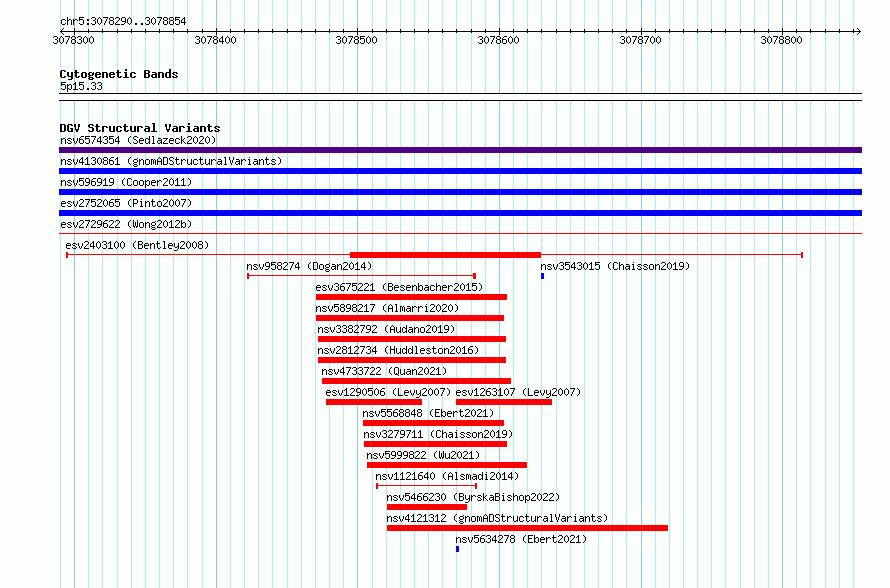
Task: Click the blue bar under esv2752065
Action: tap(460, 213)
